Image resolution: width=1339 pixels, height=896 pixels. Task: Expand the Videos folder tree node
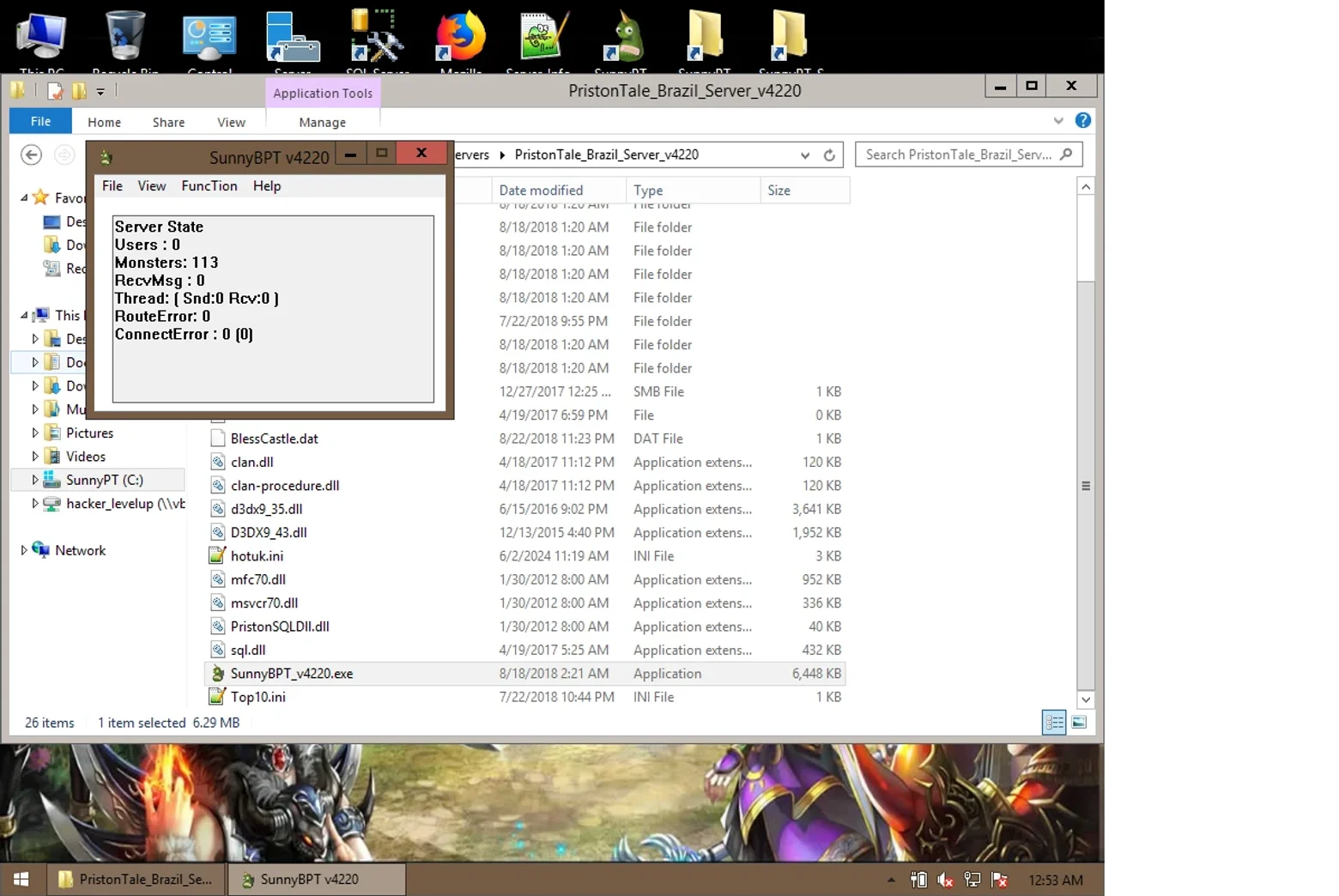(34, 457)
